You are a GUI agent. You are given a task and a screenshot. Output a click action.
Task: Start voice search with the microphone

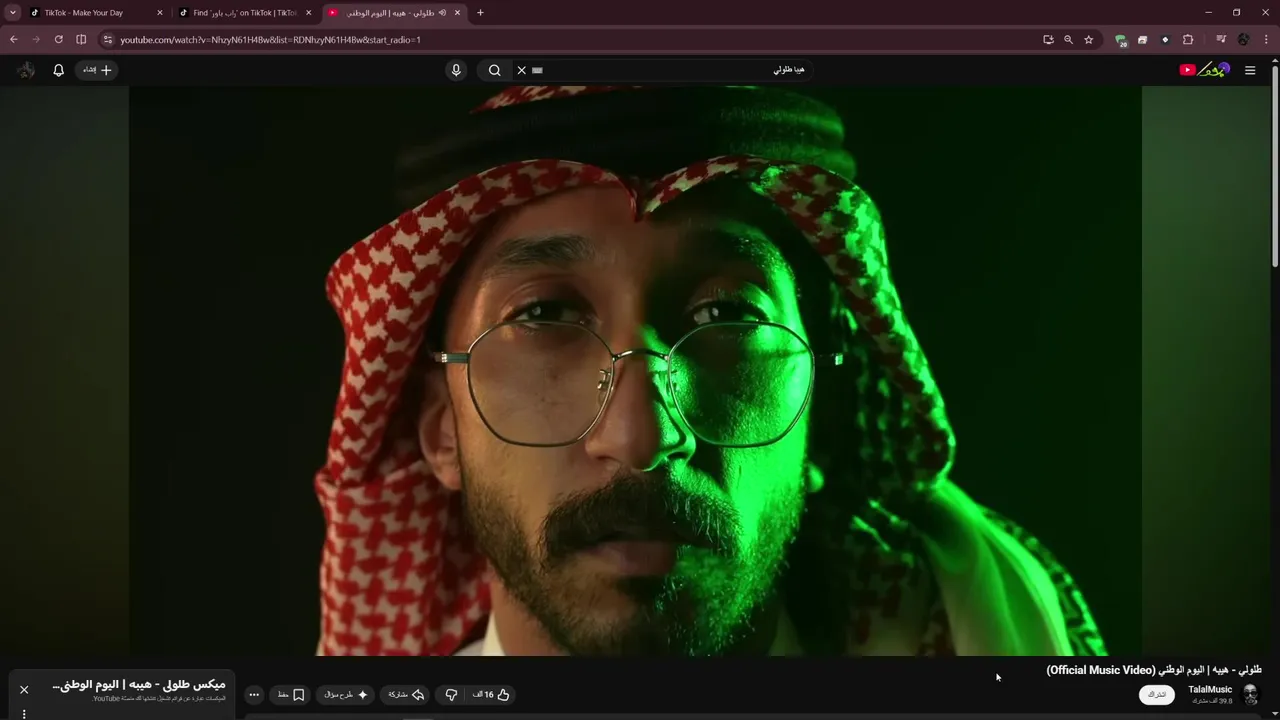[x=456, y=70]
